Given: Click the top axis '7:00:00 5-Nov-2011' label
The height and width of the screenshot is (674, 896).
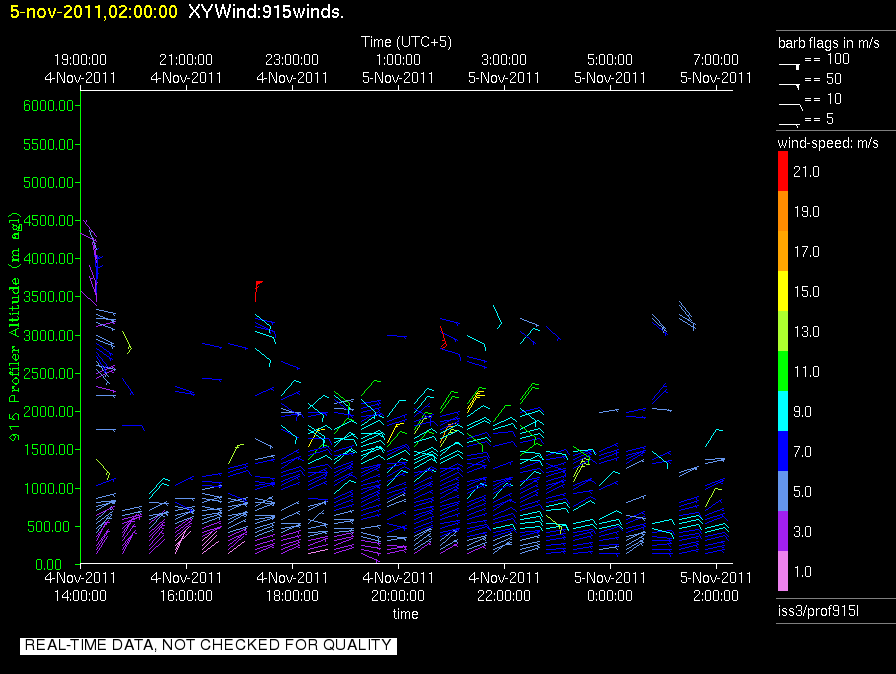Looking at the screenshot, I should (x=715, y=69).
